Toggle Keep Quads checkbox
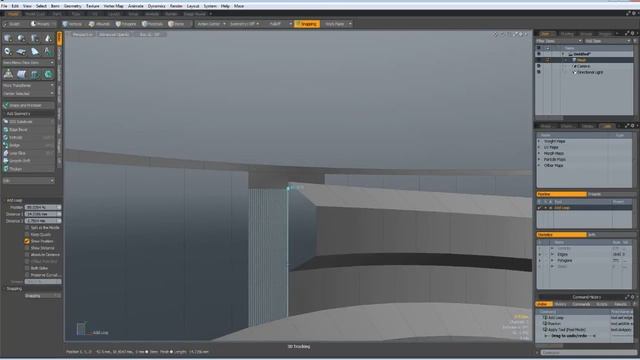Image resolution: width=640 pixels, height=360 pixels. (27, 234)
